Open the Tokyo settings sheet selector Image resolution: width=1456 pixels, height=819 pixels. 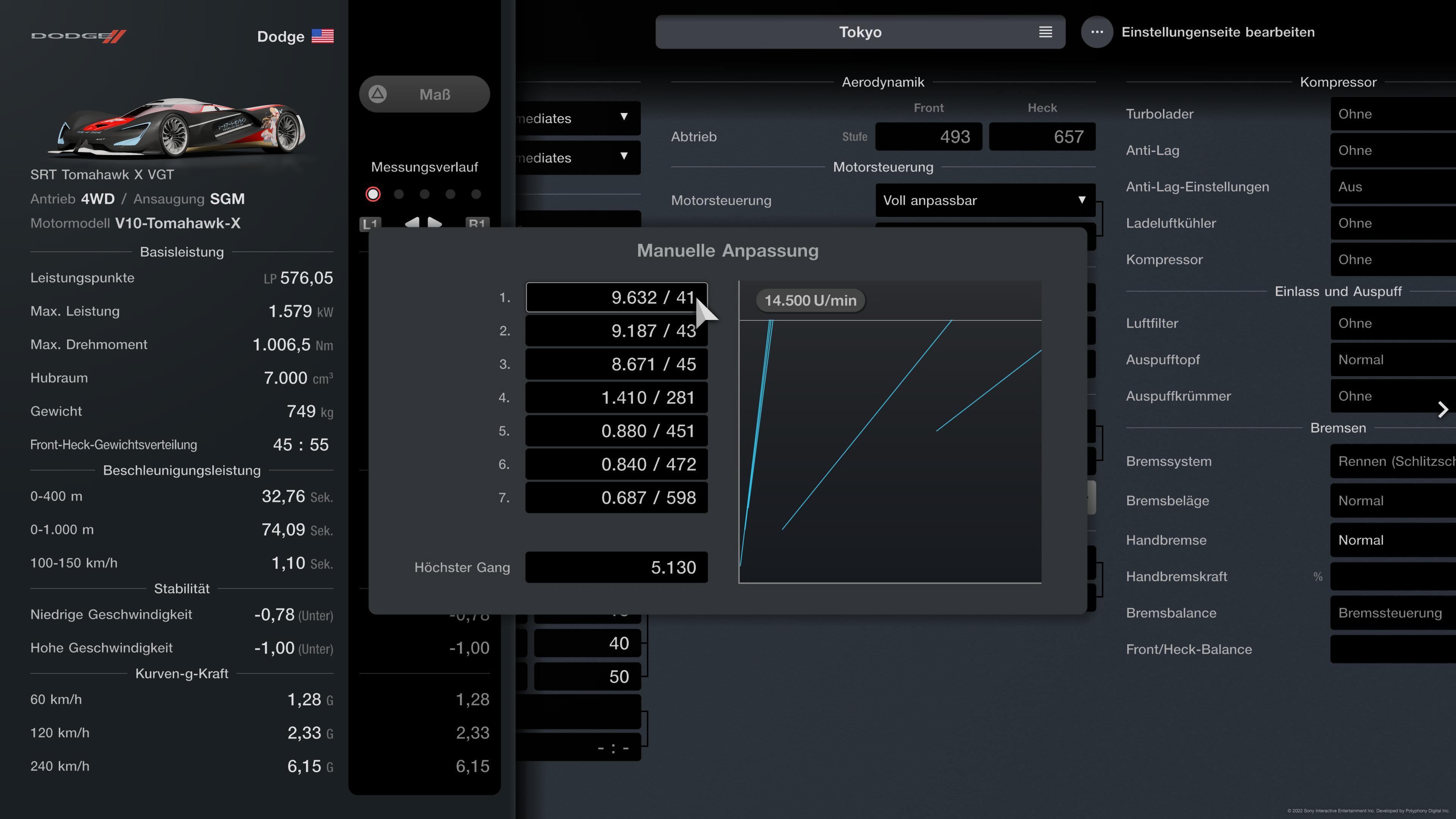(x=860, y=32)
